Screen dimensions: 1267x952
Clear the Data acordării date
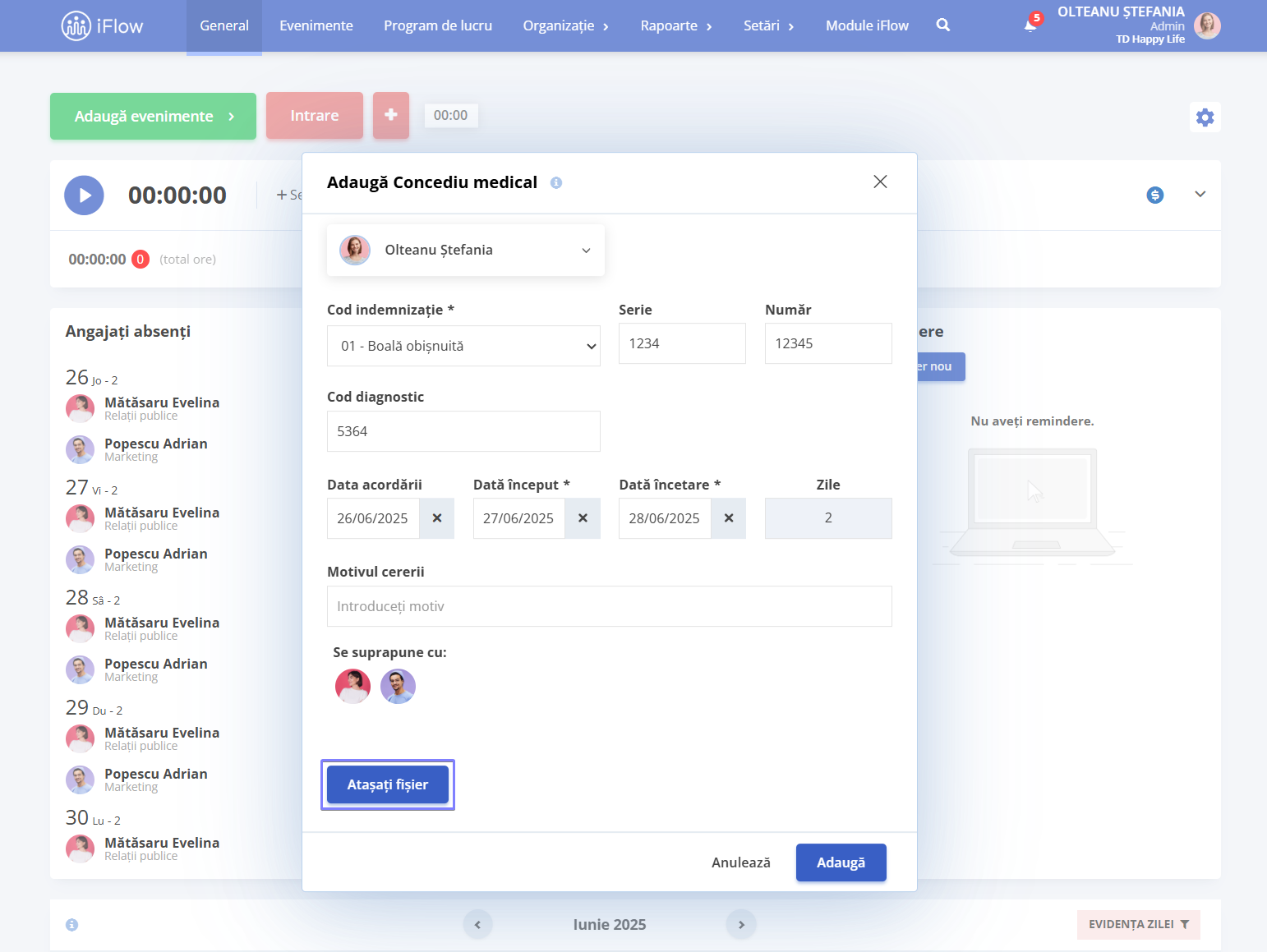coord(437,518)
